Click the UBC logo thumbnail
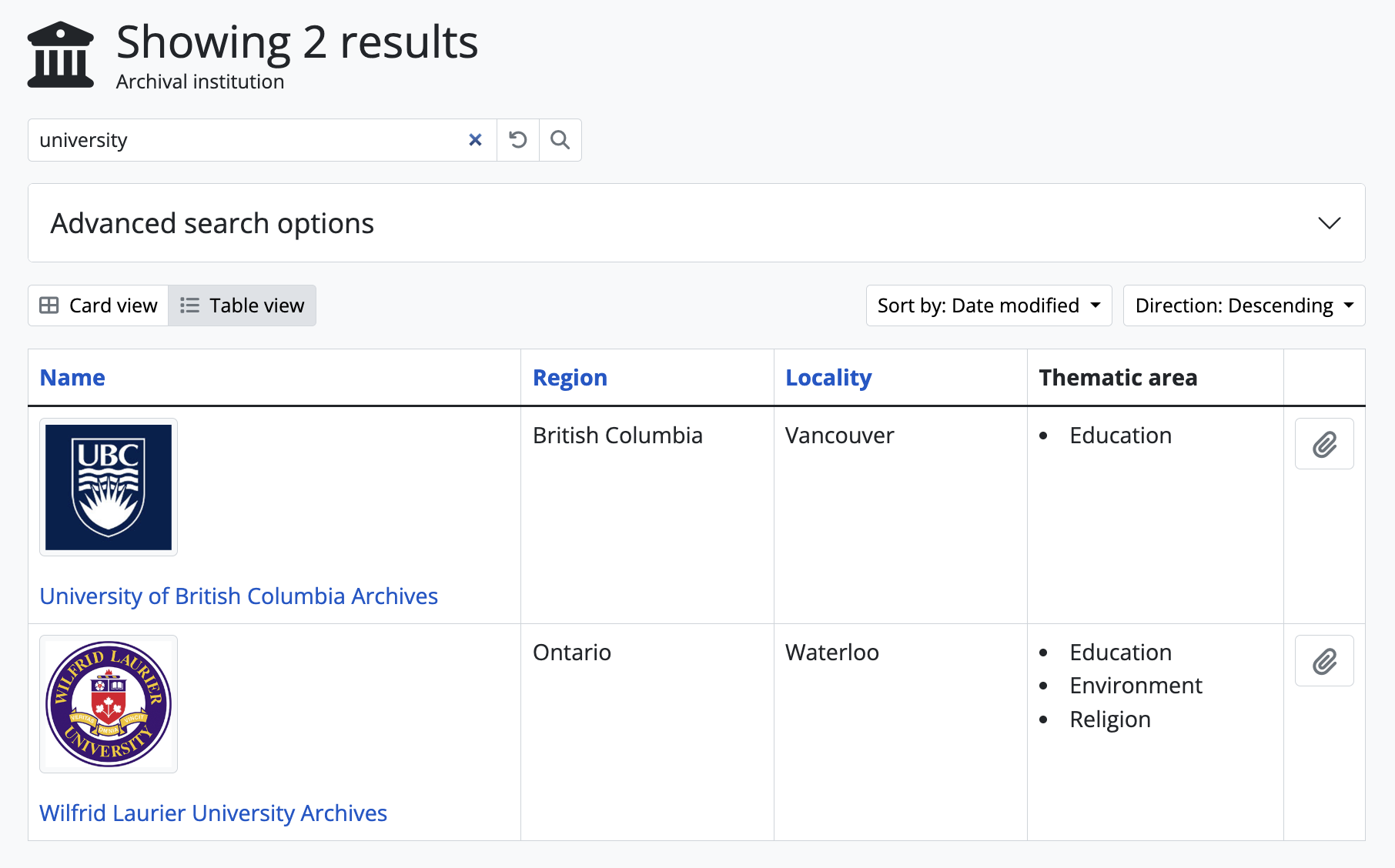This screenshot has width=1395, height=868. click(109, 487)
